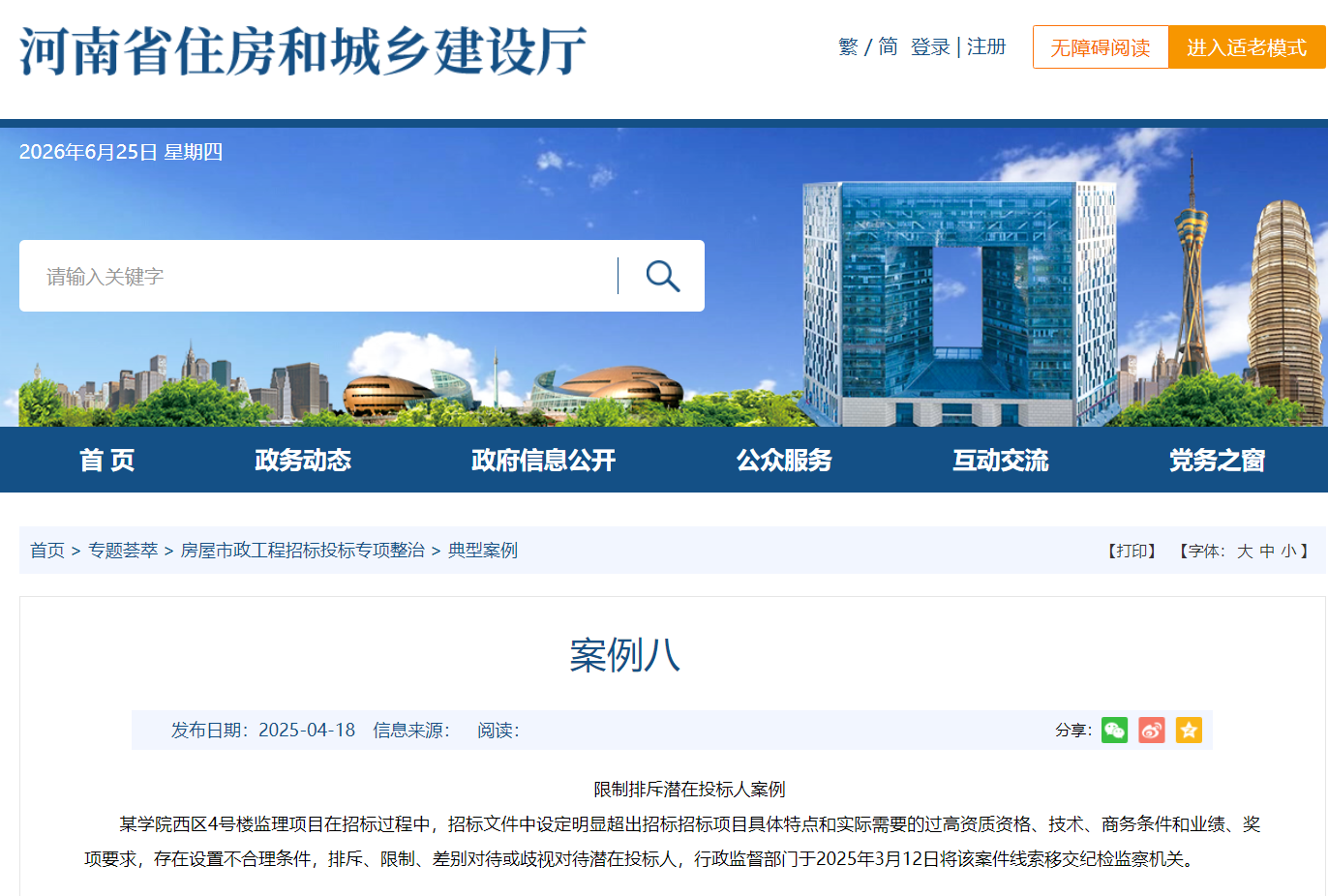The width and height of the screenshot is (1328, 896).
Task: Open the 公众服务 menu
Action: 784,460
